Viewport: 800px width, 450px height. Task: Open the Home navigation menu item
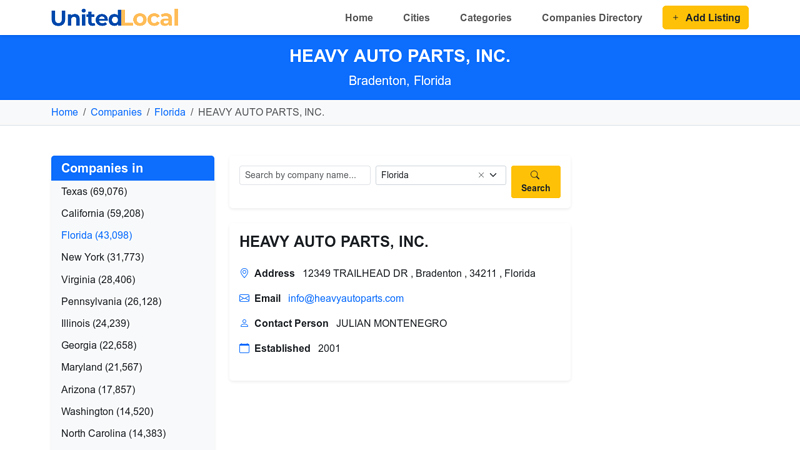pyautogui.click(x=359, y=18)
